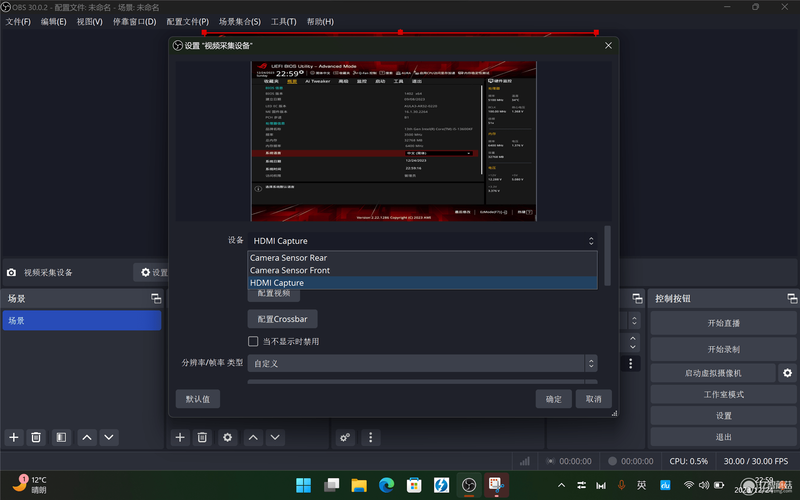800x500 pixels.
Task: Move the scene down with arrow icon
Action: point(109,437)
